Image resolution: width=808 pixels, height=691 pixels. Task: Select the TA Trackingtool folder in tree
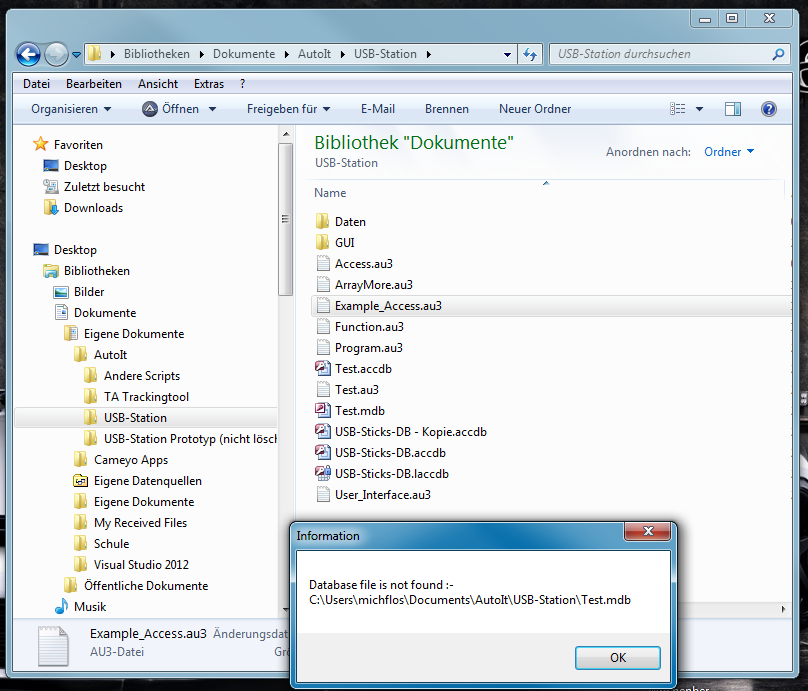[x=146, y=397]
